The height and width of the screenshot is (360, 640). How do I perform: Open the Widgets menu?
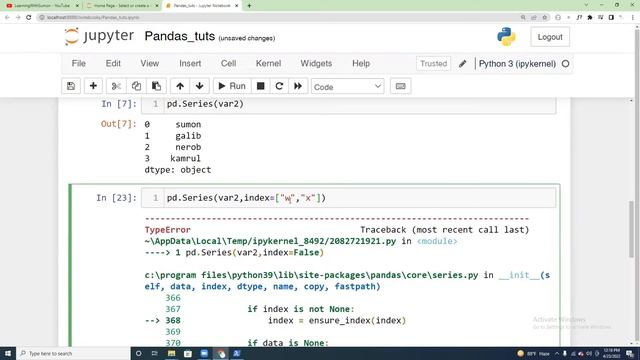(316, 64)
